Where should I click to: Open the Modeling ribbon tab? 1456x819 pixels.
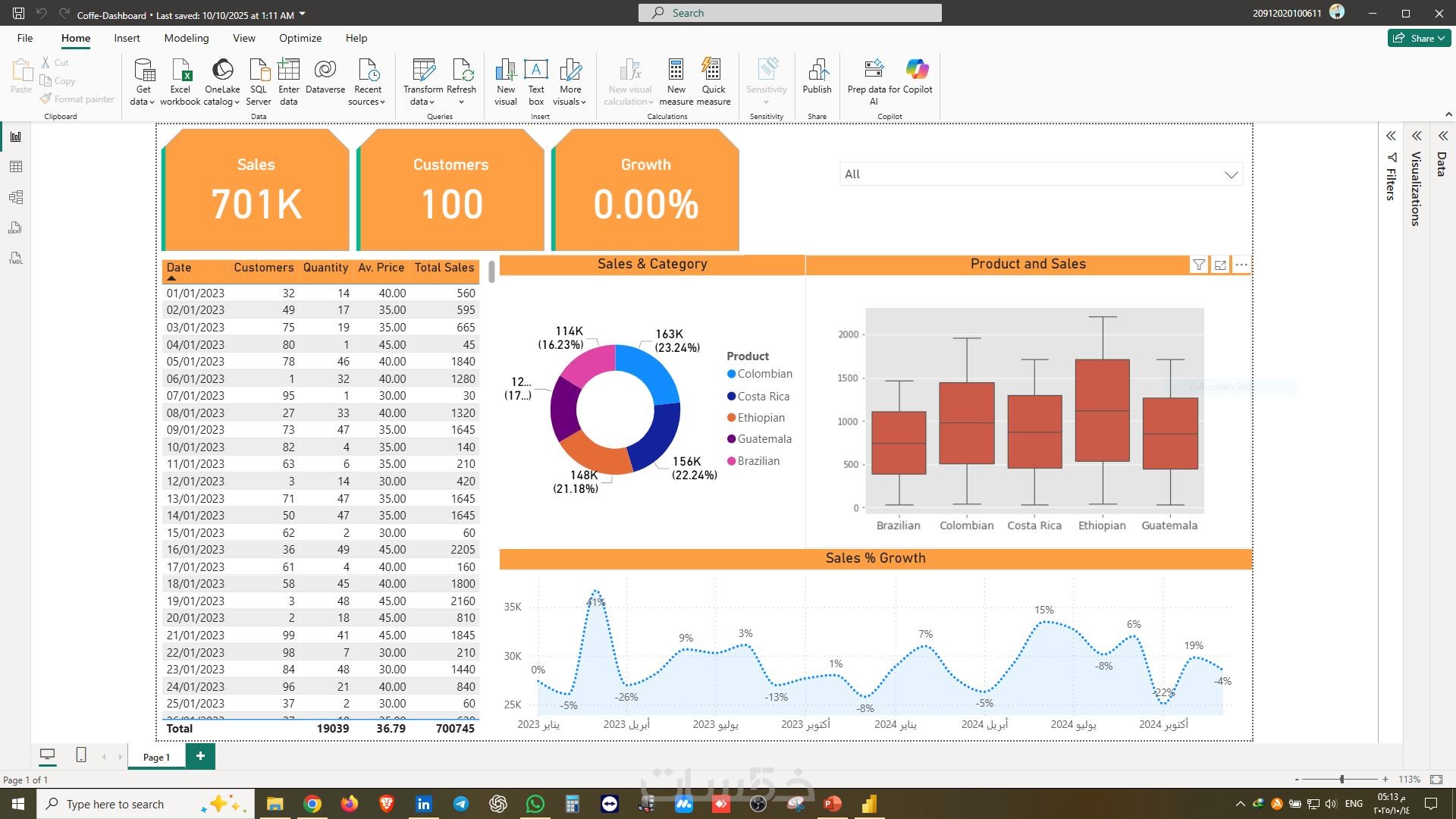[186, 38]
